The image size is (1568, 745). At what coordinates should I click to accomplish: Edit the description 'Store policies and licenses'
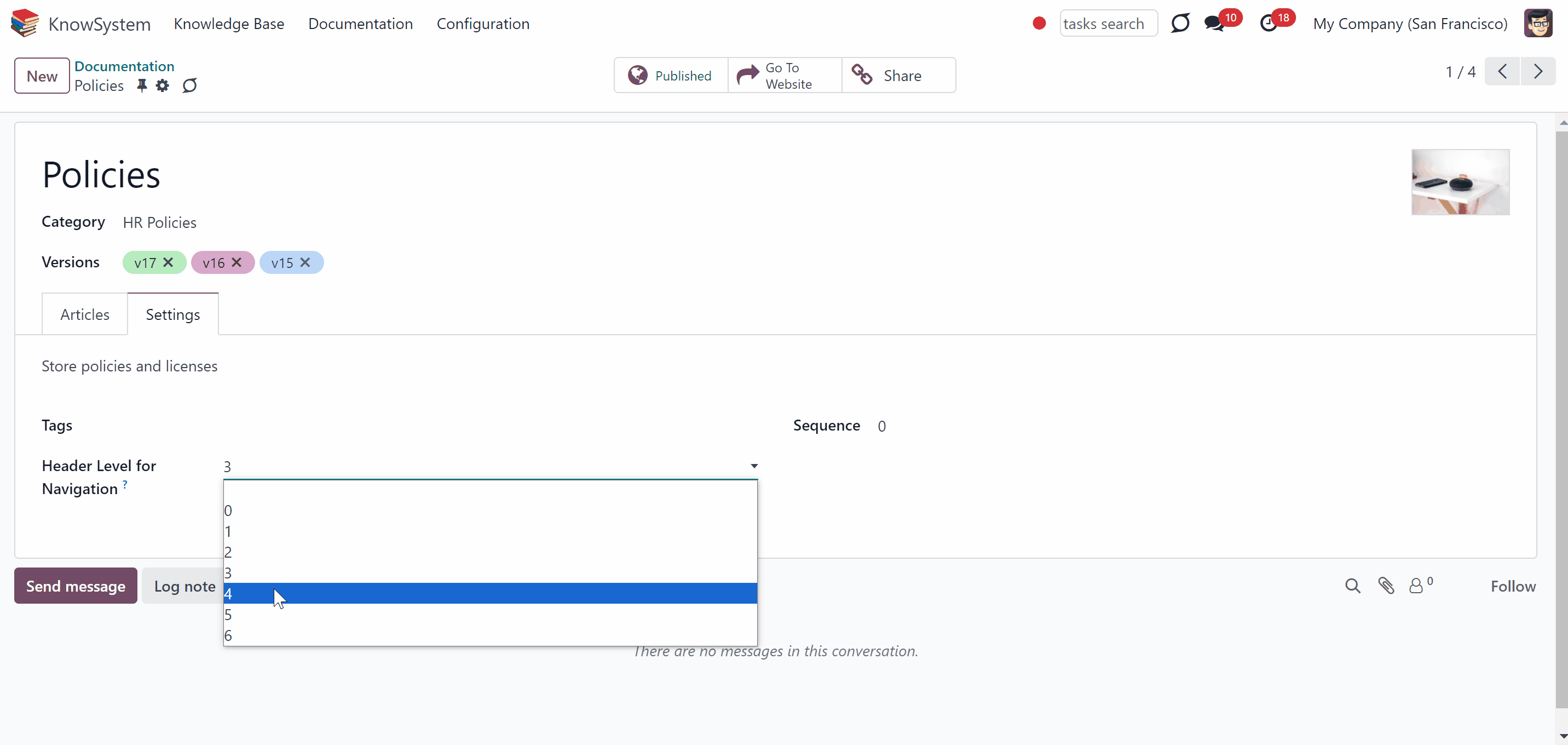point(130,366)
